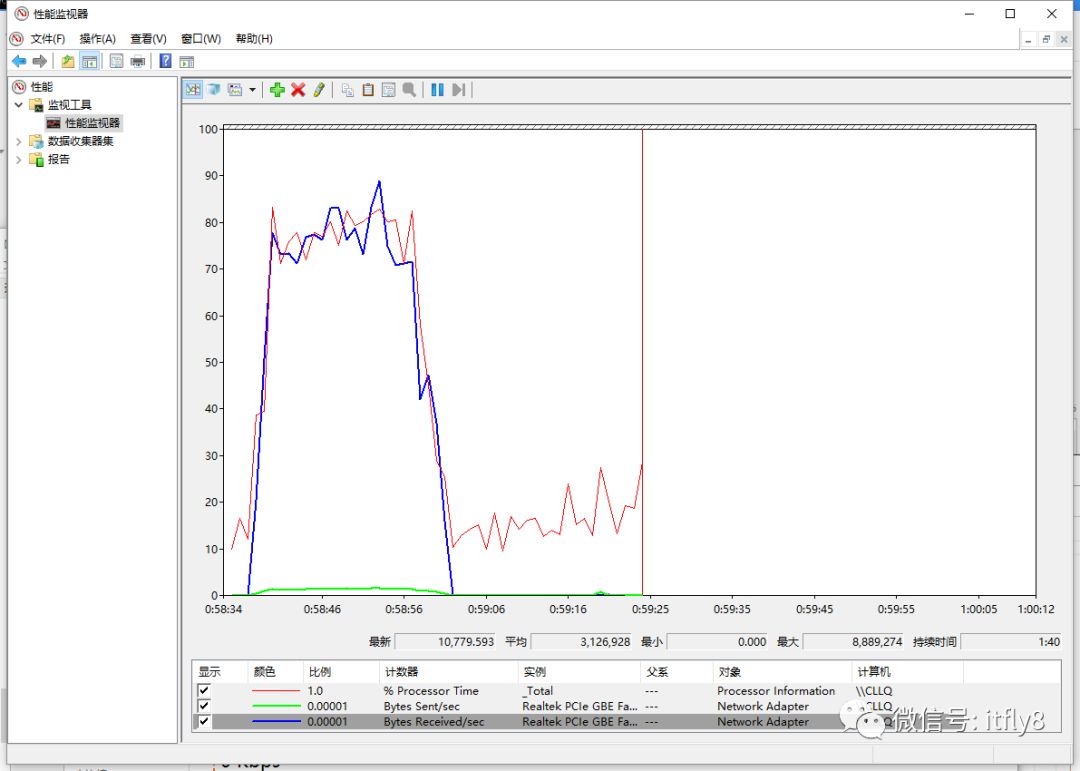
Task: Open the 窗口(W) menu
Action: [201, 39]
